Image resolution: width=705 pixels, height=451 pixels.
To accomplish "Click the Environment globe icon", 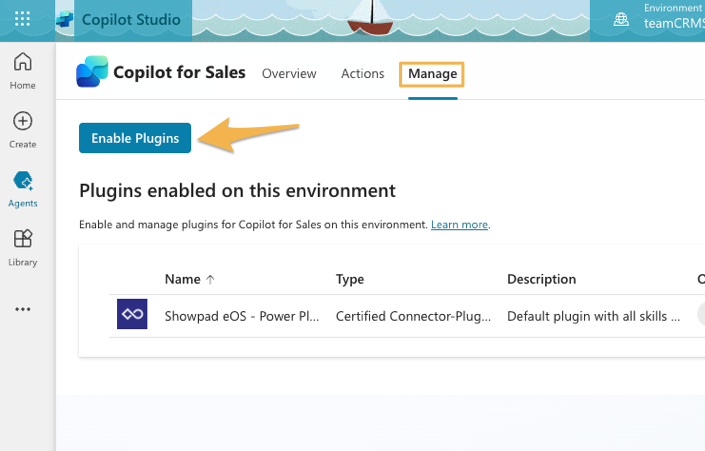I will click(621, 19).
